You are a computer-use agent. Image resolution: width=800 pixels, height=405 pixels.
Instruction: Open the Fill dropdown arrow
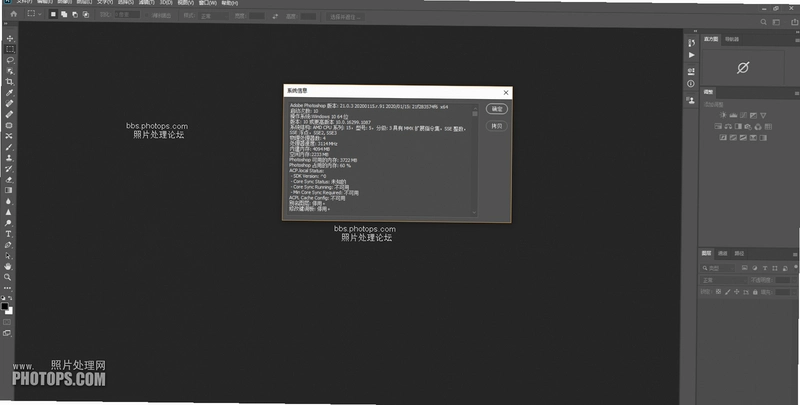tap(792, 292)
